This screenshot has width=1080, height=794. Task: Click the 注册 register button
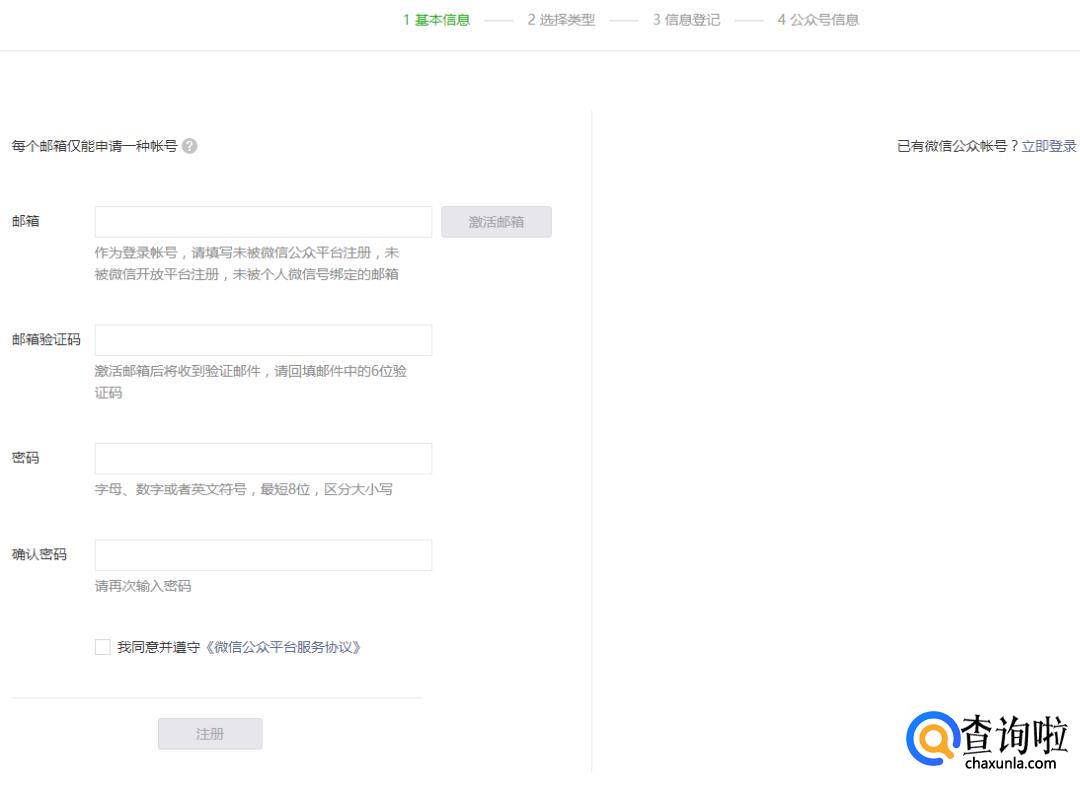pos(210,734)
